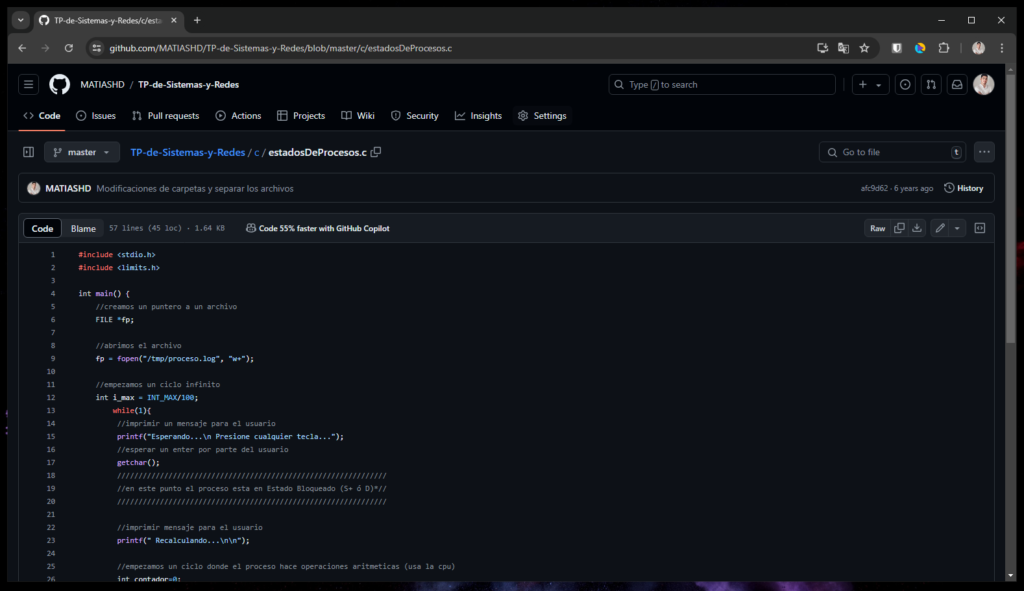Edit the file with the pencil icon

pyautogui.click(x=938, y=228)
